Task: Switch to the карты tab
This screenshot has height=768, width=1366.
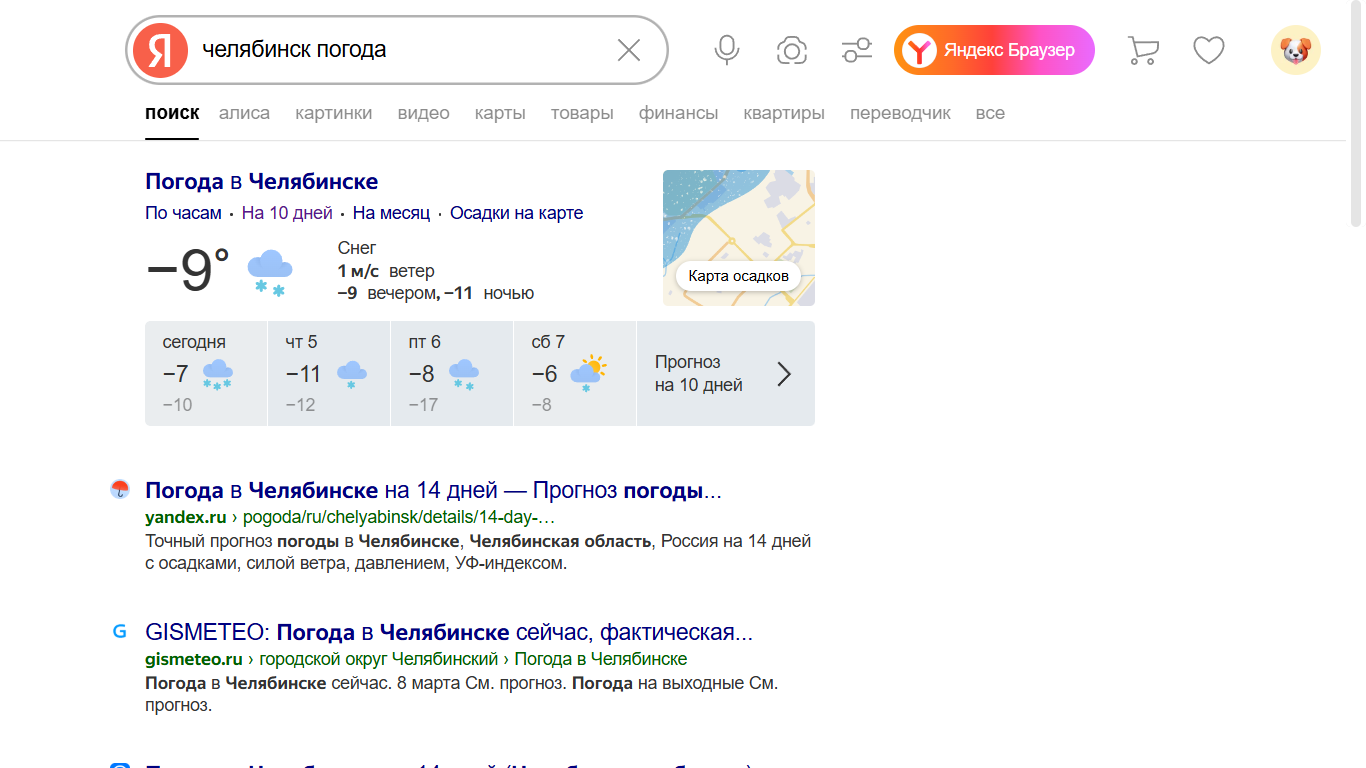Action: pos(500,113)
